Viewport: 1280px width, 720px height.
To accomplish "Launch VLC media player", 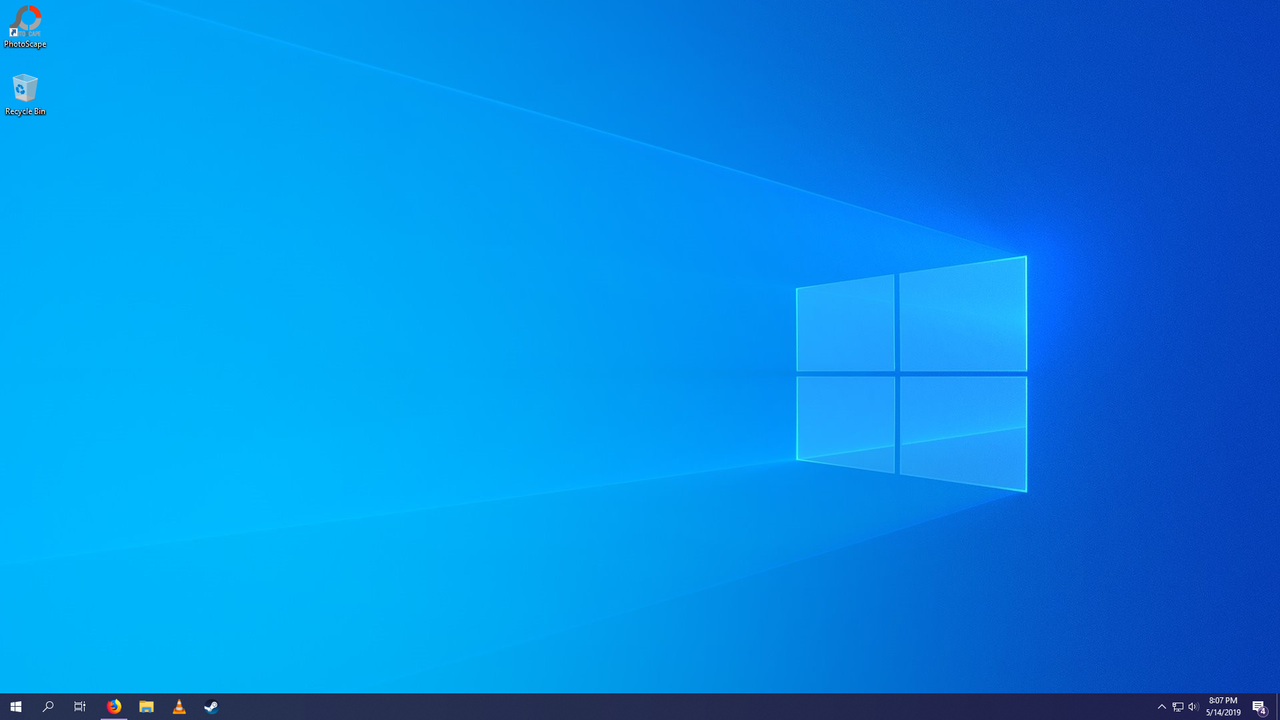I will click(178, 707).
